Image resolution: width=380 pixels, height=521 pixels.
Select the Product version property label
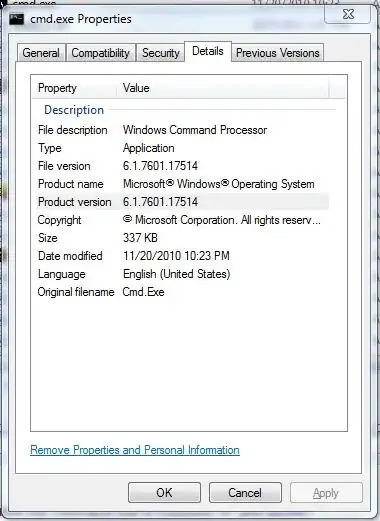pyautogui.click(x=75, y=202)
